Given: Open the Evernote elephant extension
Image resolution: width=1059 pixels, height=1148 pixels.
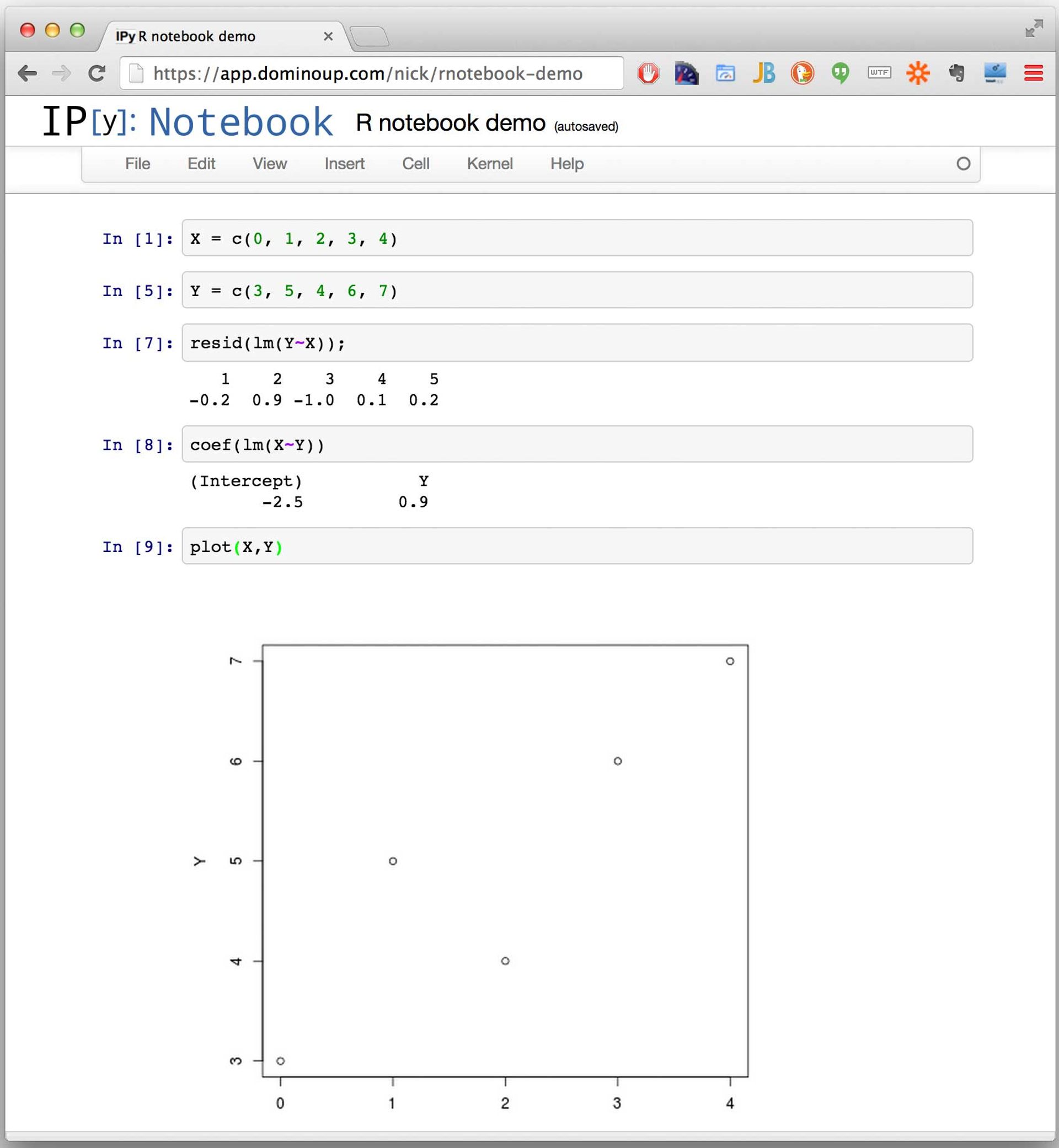Looking at the screenshot, I should 956,73.
